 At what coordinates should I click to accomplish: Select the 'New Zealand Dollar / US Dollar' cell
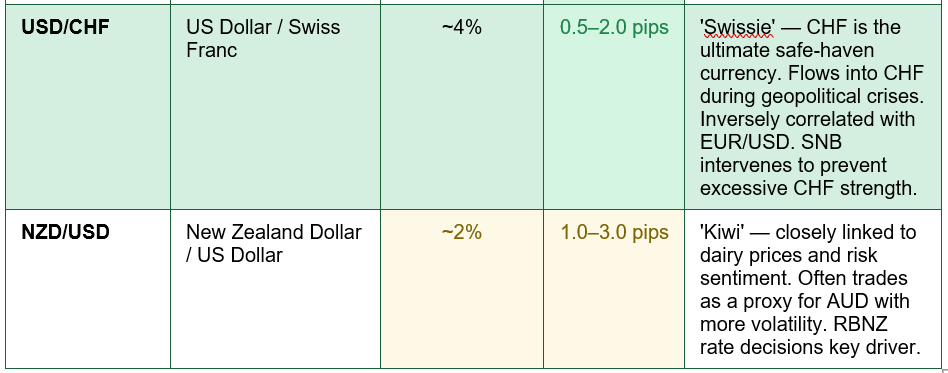[x=275, y=288]
